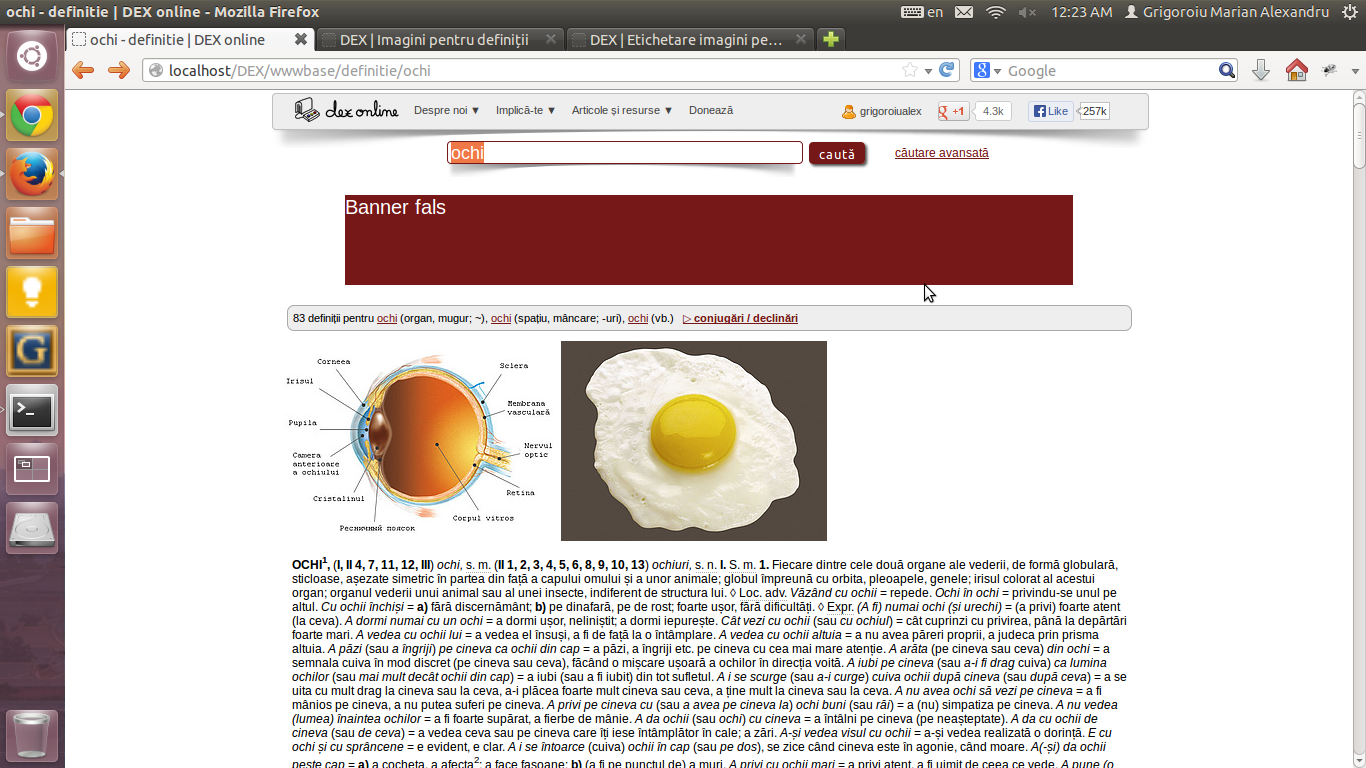Open ochi (spațiu, mâncare) lexeme link
This screenshot has width=1366, height=768.
coord(501,318)
